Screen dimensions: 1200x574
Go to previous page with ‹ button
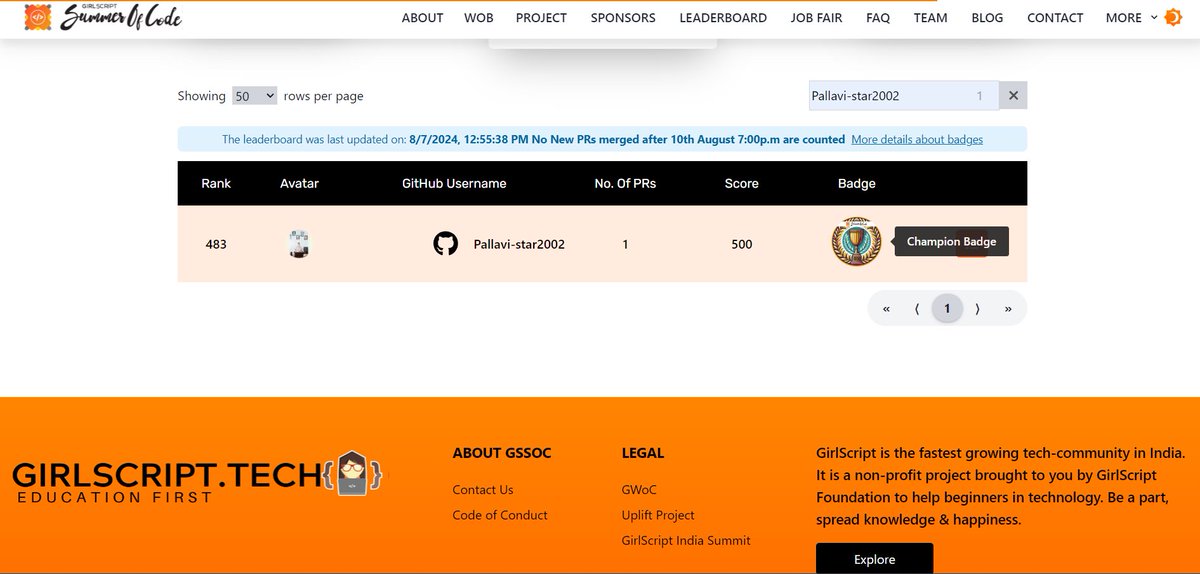click(x=917, y=309)
